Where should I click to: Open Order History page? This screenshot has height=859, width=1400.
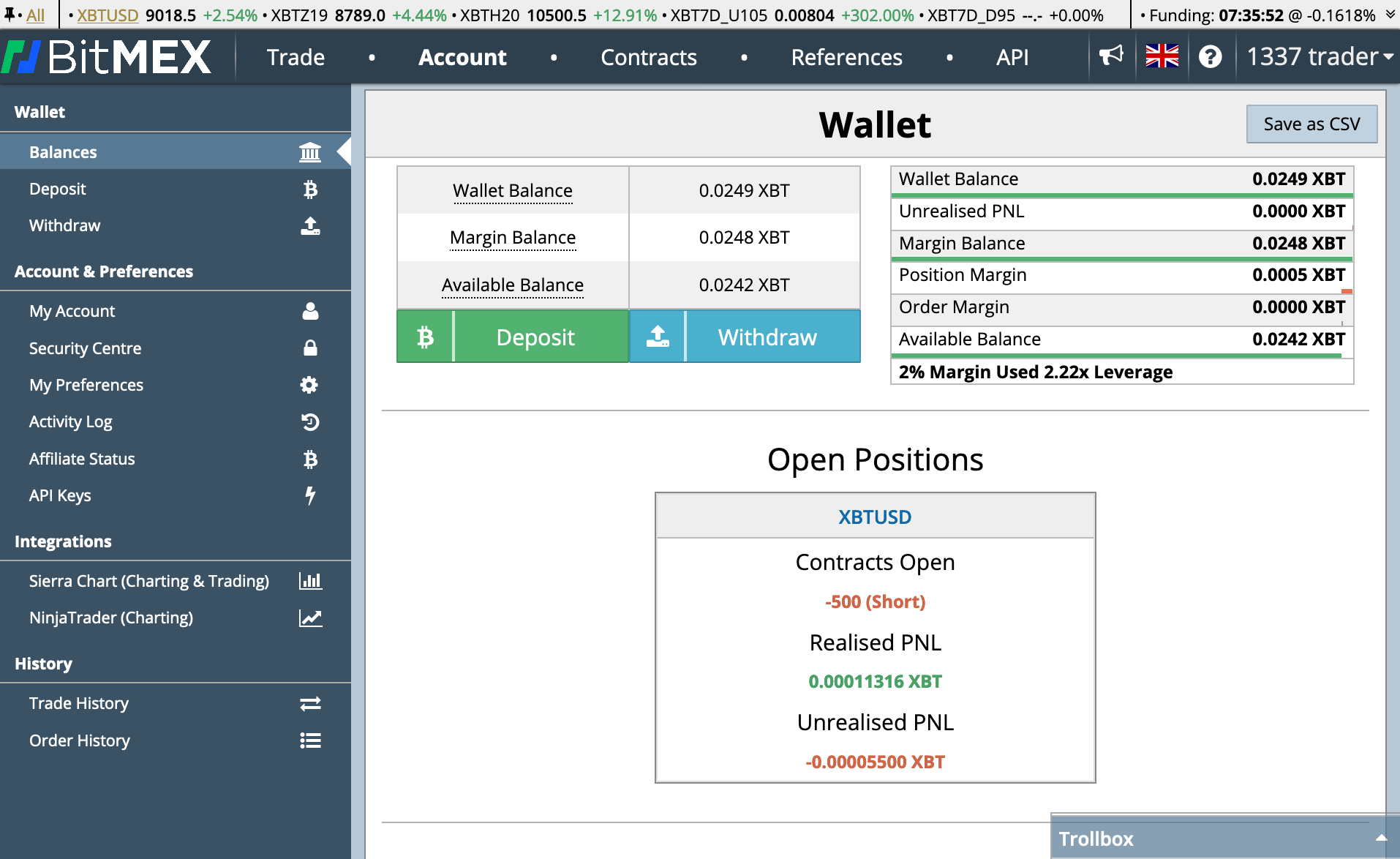coord(176,740)
